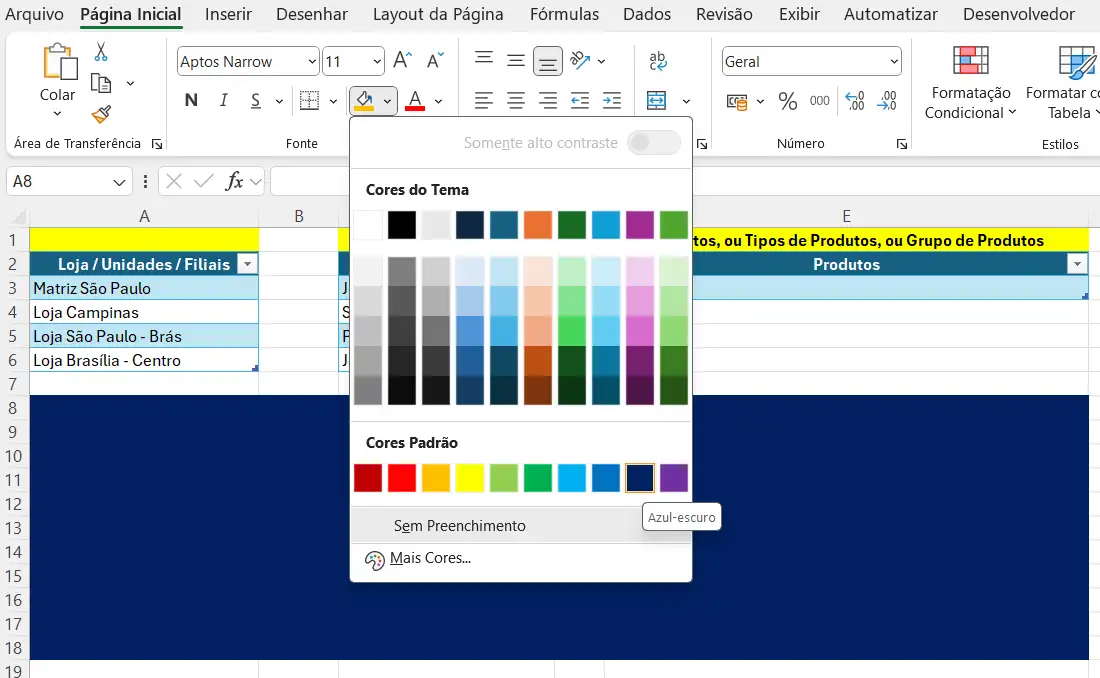The image size is (1100, 678).
Task: Select the Loja Campinas cell
Action: [144, 312]
